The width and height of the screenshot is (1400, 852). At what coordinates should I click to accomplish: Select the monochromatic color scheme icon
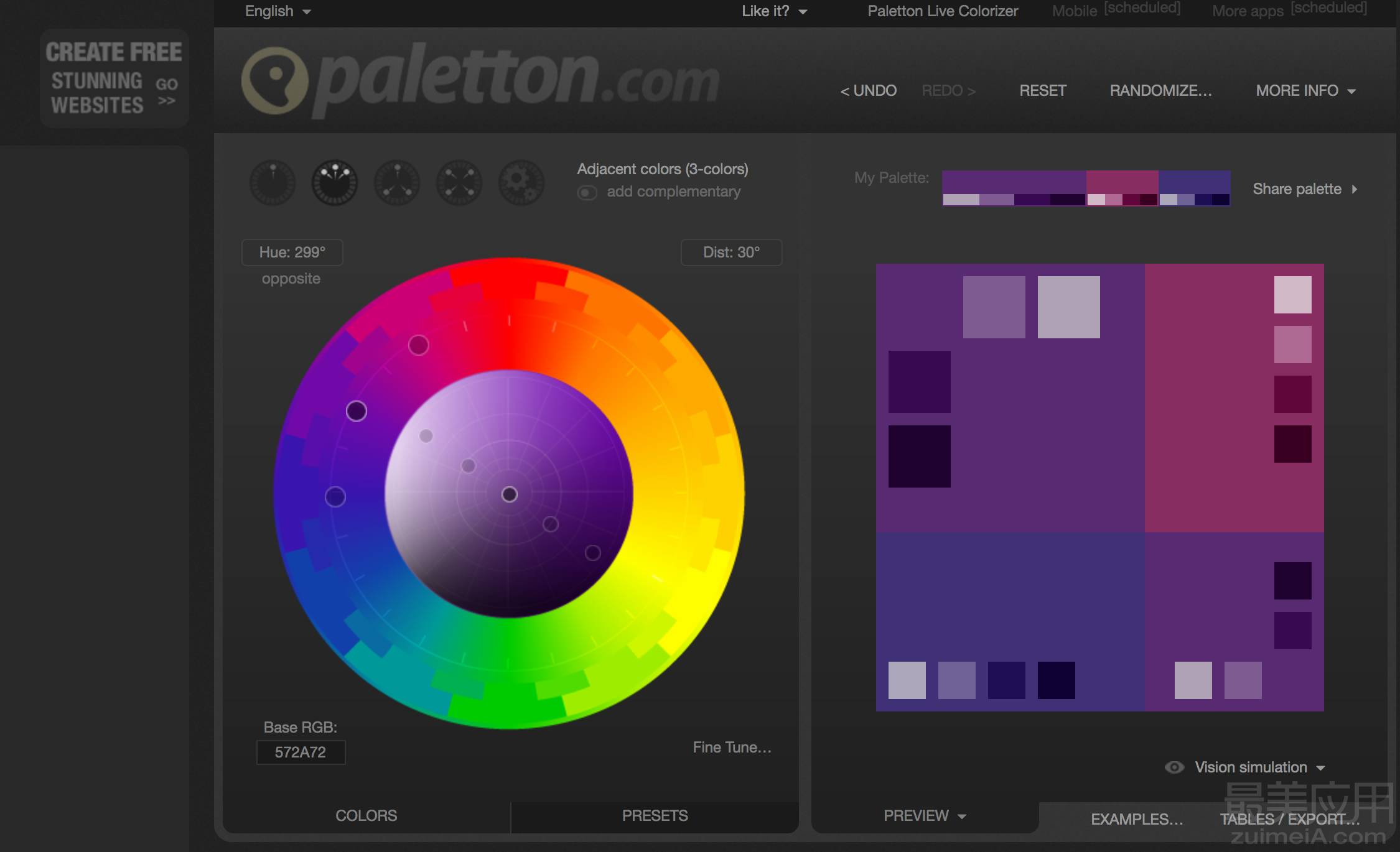pos(273,183)
